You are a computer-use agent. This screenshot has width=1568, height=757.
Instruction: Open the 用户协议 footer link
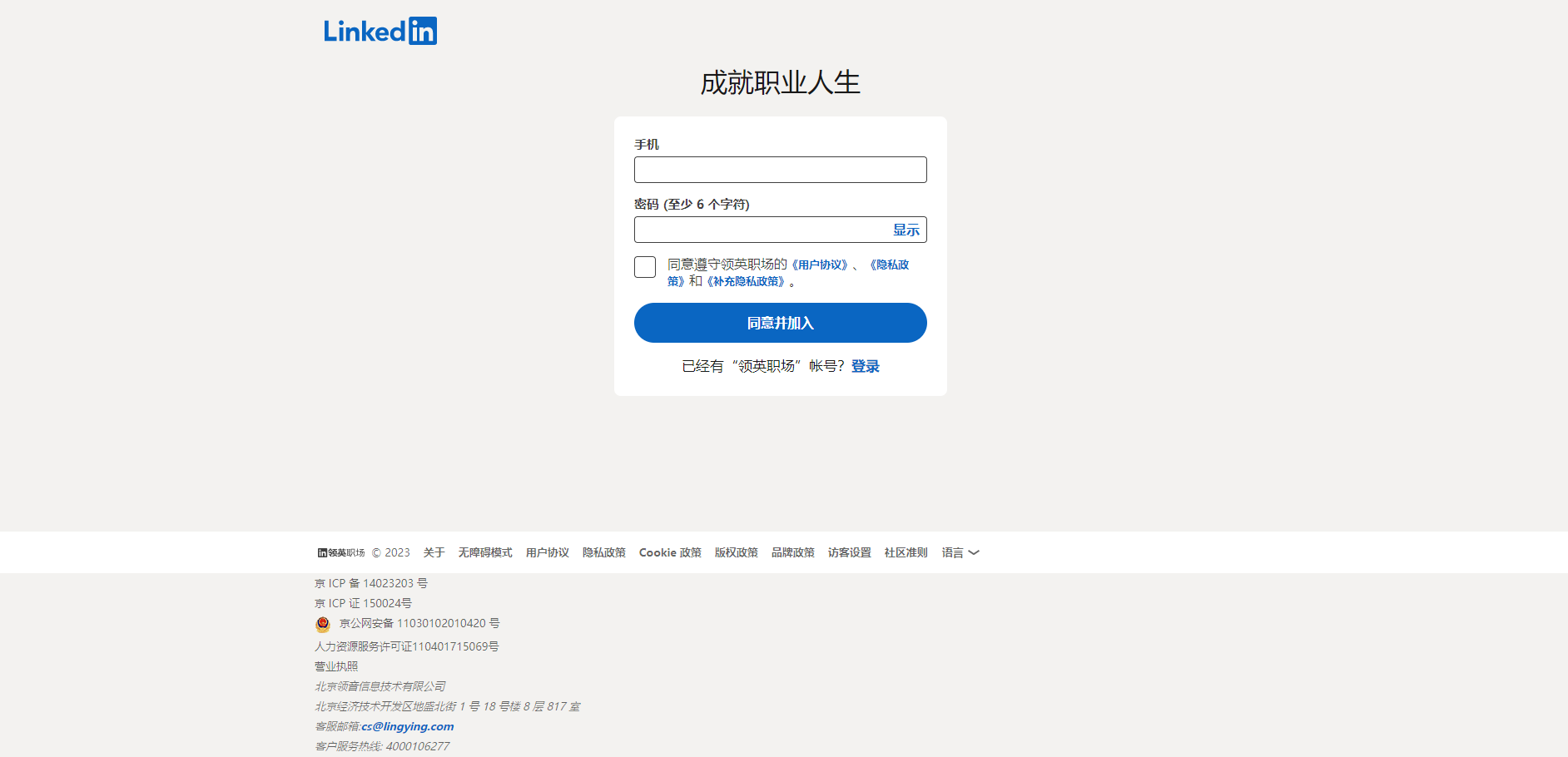pos(547,552)
